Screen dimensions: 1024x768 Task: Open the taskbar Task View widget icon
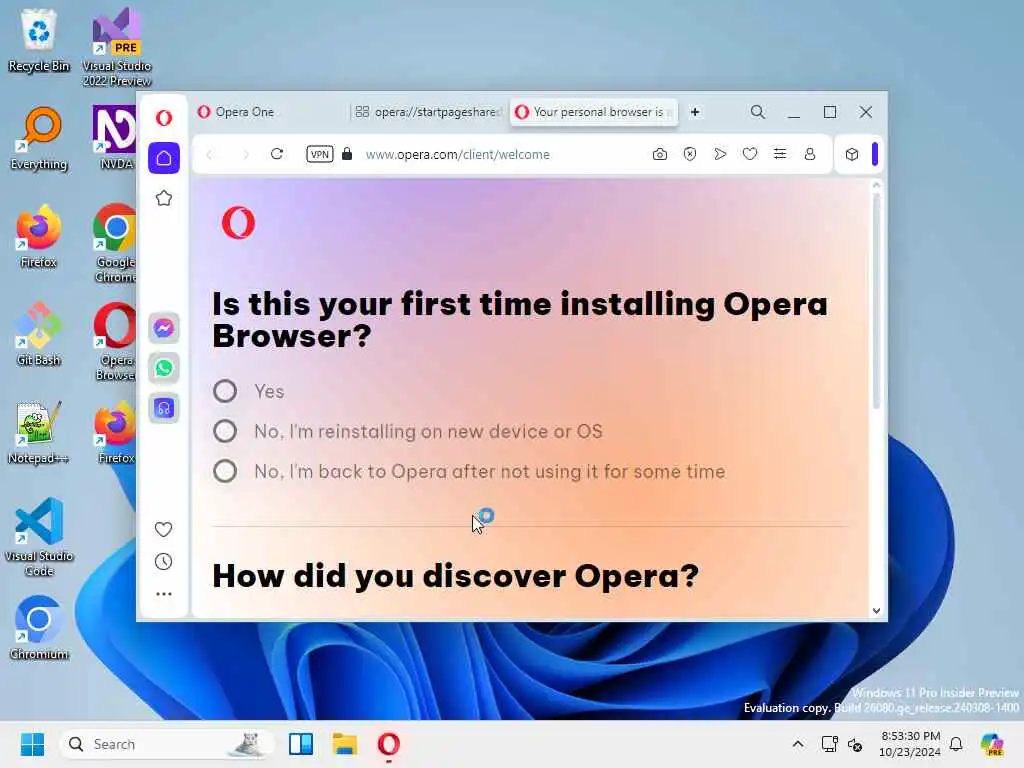[x=301, y=744]
